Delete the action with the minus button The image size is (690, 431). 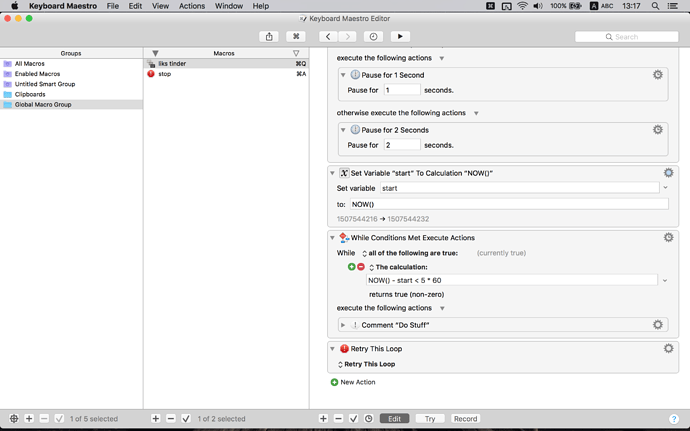click(338, 419)
